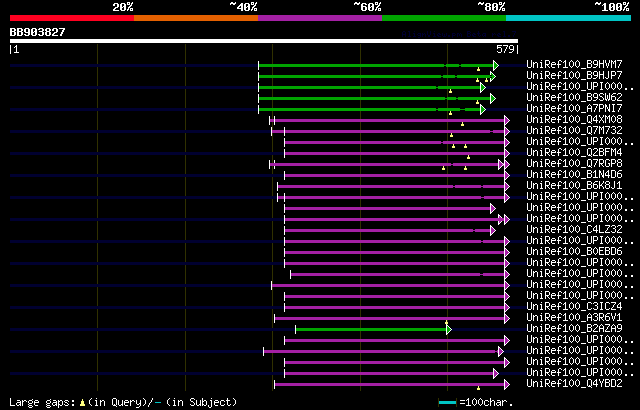Click the purple alignment bar for Q4XM08

pyautogui.click(x=387, y=120)
